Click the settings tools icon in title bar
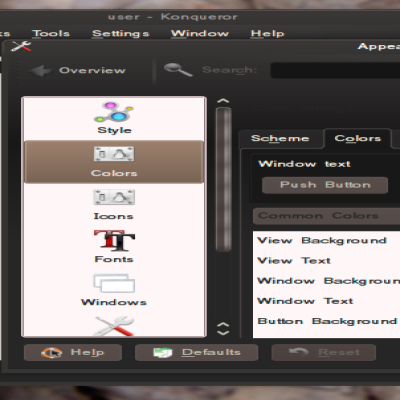 [21, 46]
